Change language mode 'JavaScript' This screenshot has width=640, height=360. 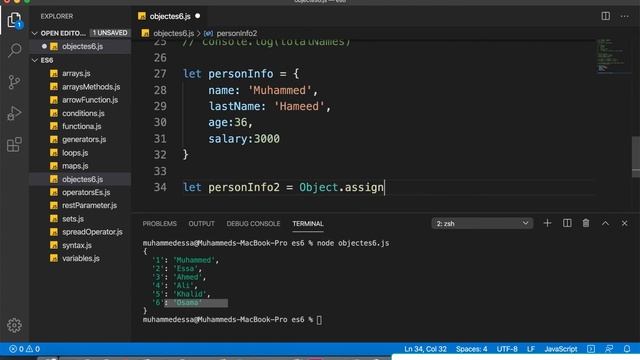(x=561, y=349)
